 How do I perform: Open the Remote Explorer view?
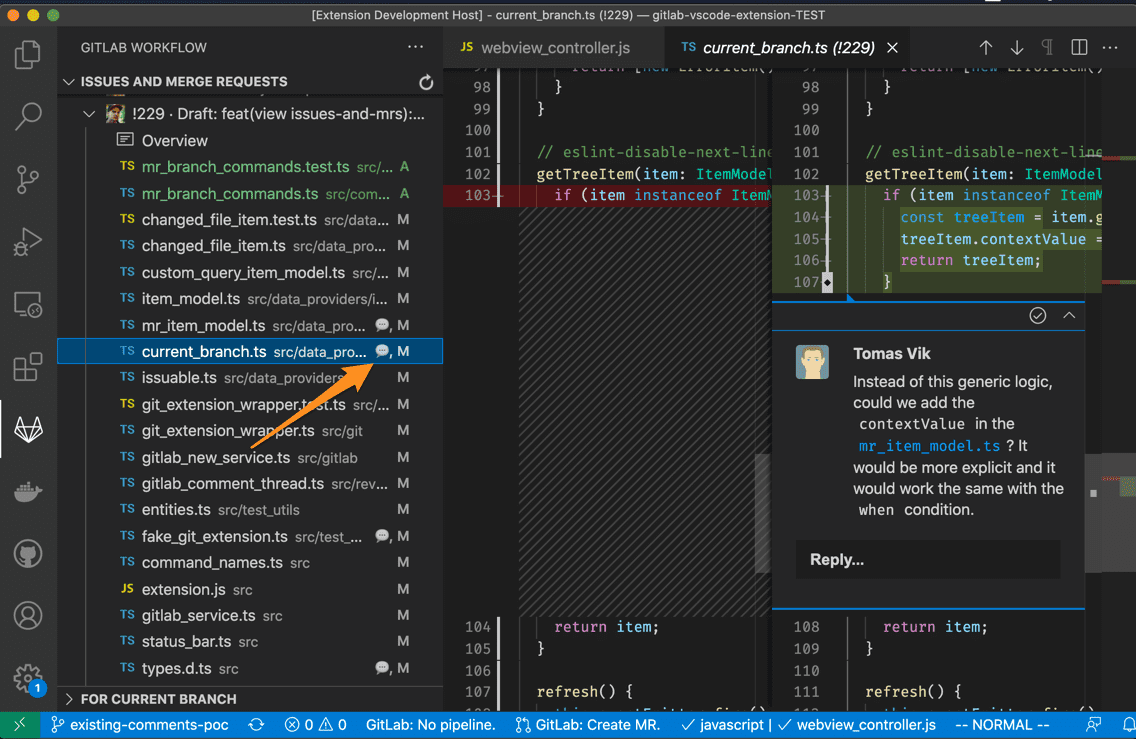click(x=28, y=304)
